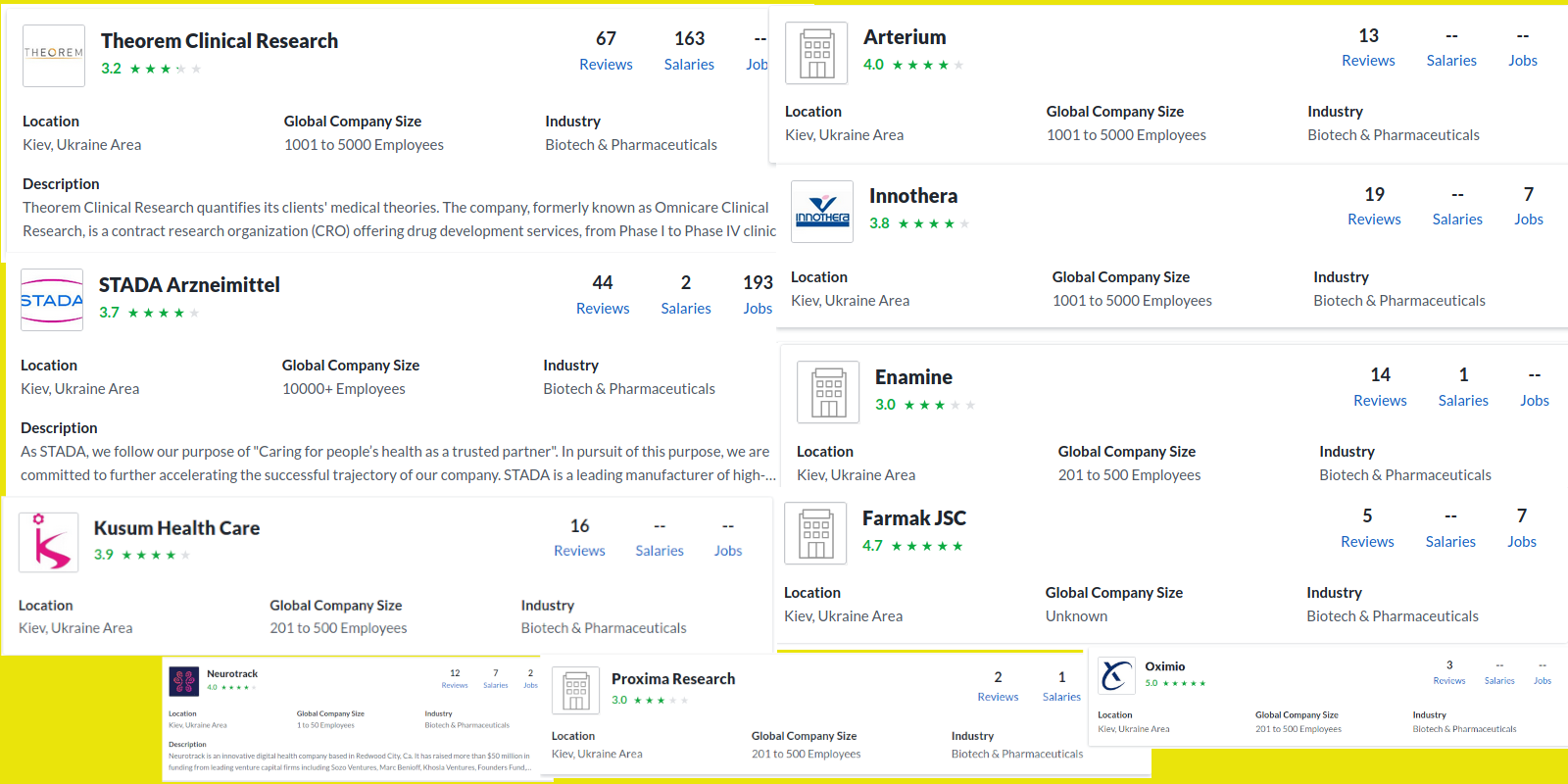1568x784 pixels.
Task: Open the Salaries link for Arterium
Action: (x=1451, y=47)
